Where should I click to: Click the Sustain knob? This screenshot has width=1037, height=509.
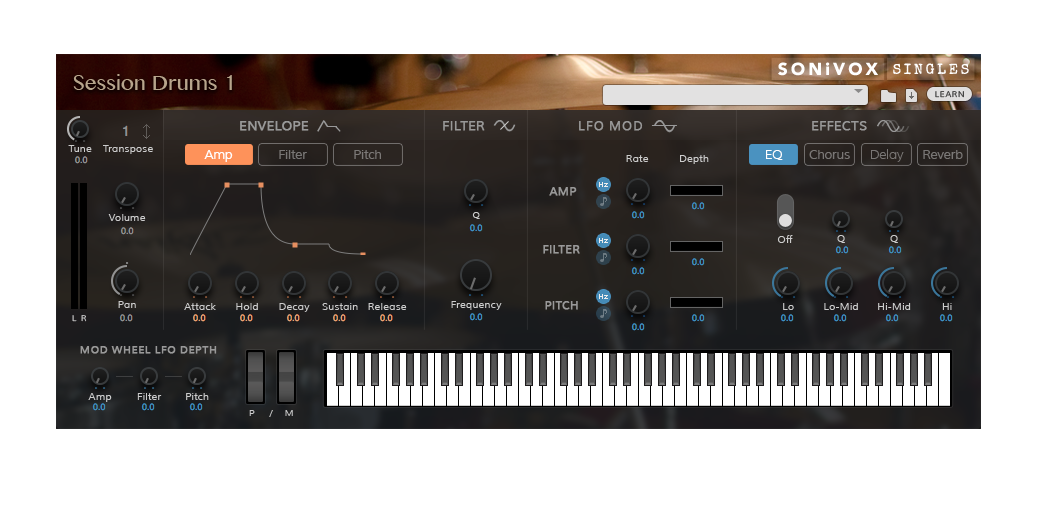tap(339, 284)
